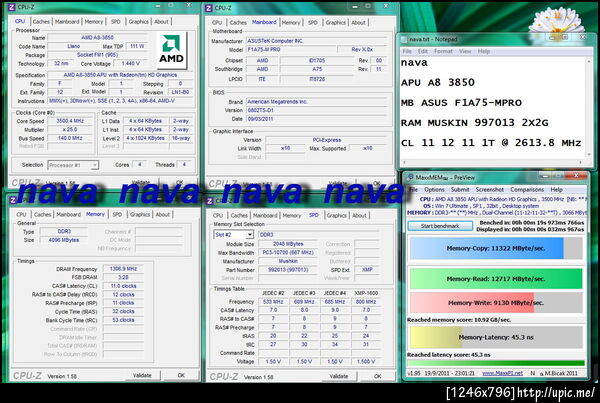
Task: Click the Southbridge model value A75
Action: (x=317, y=69)
